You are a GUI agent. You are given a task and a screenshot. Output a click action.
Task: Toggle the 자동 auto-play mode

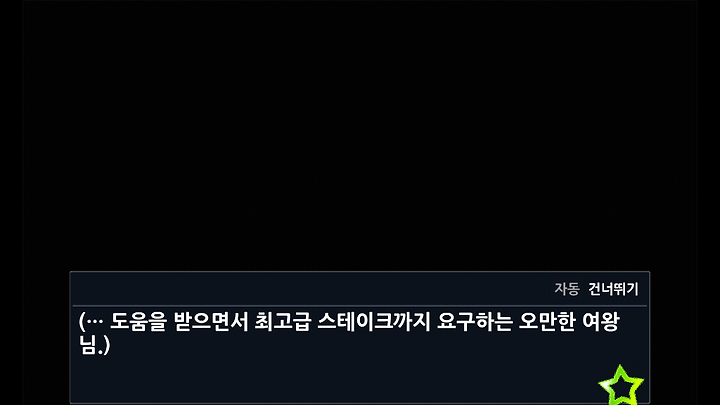click(567, 289)
